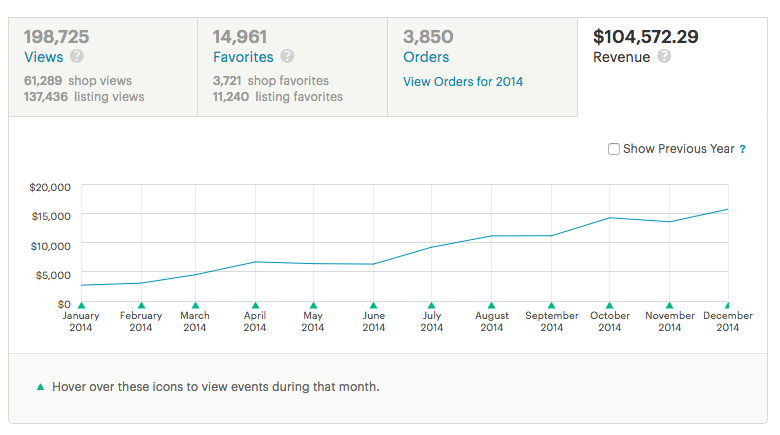Click the December 2014 event triangle icon

pos(727,305)
